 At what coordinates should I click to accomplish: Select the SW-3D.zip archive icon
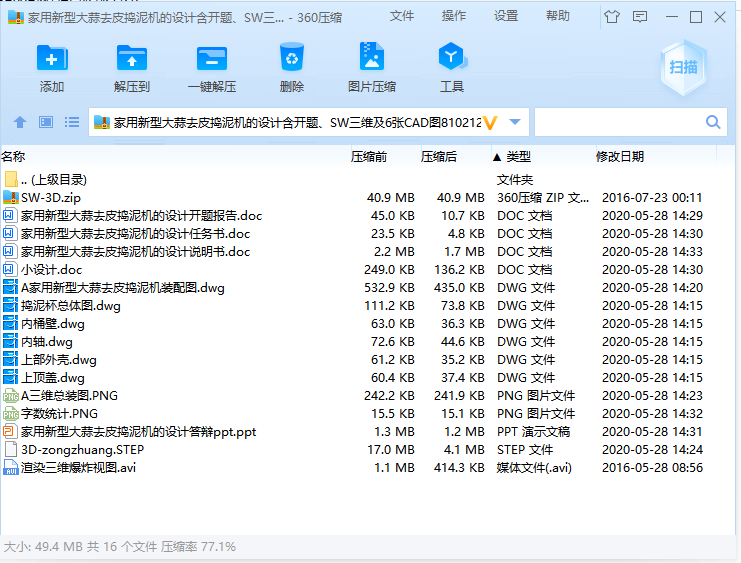coord(11,198)
